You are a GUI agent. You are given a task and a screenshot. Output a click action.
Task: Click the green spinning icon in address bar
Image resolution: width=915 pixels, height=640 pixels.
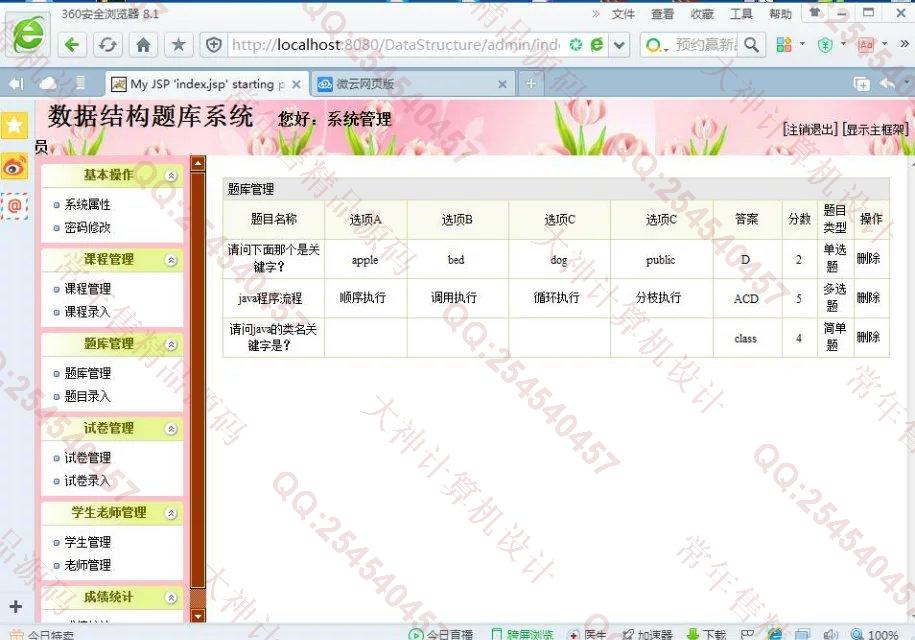click(x=576, y=44)
